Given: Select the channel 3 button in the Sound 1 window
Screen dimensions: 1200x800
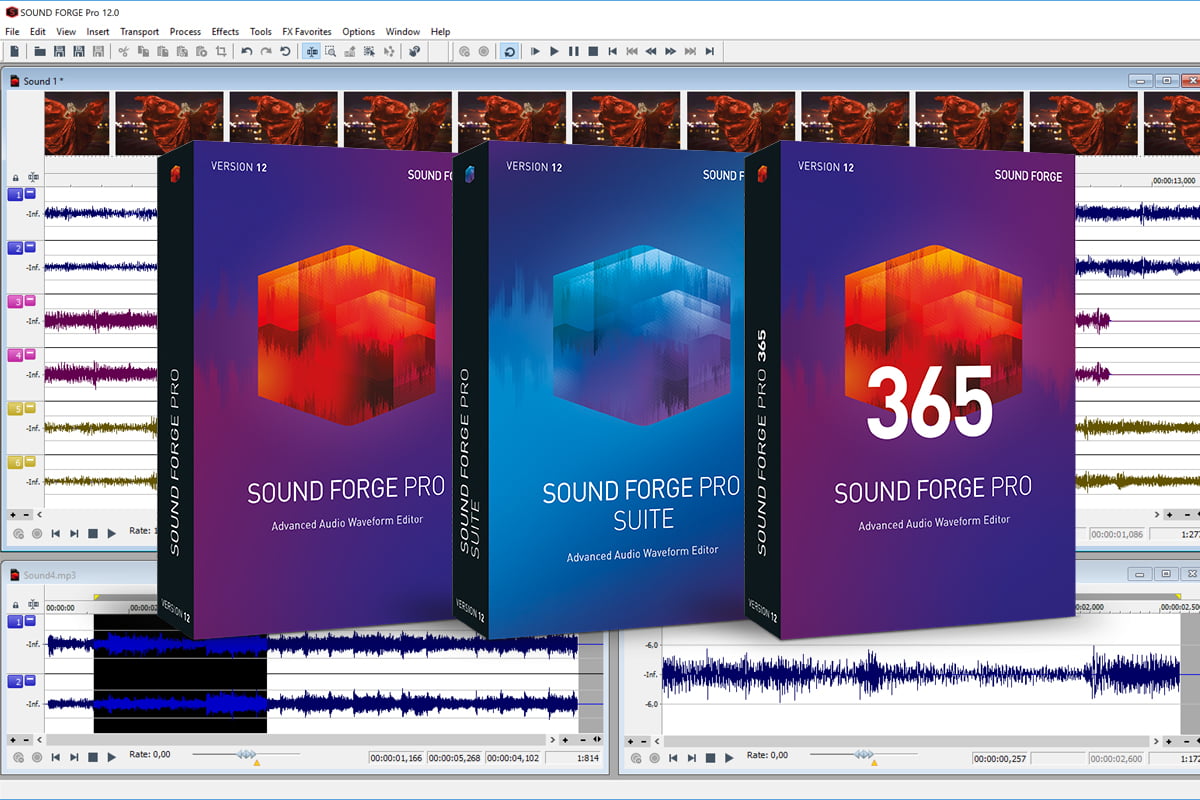Looking at the screenshot, I should click(x=15, y=301).
